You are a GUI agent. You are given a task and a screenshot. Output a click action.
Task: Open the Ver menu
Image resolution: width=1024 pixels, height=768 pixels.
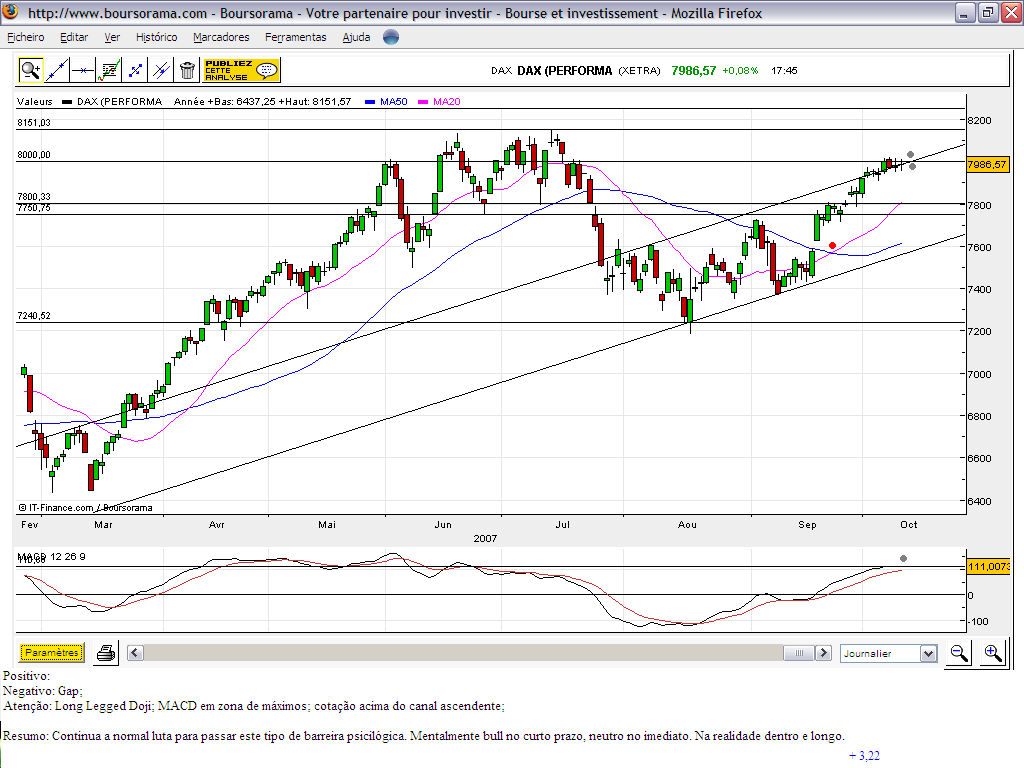112,37
